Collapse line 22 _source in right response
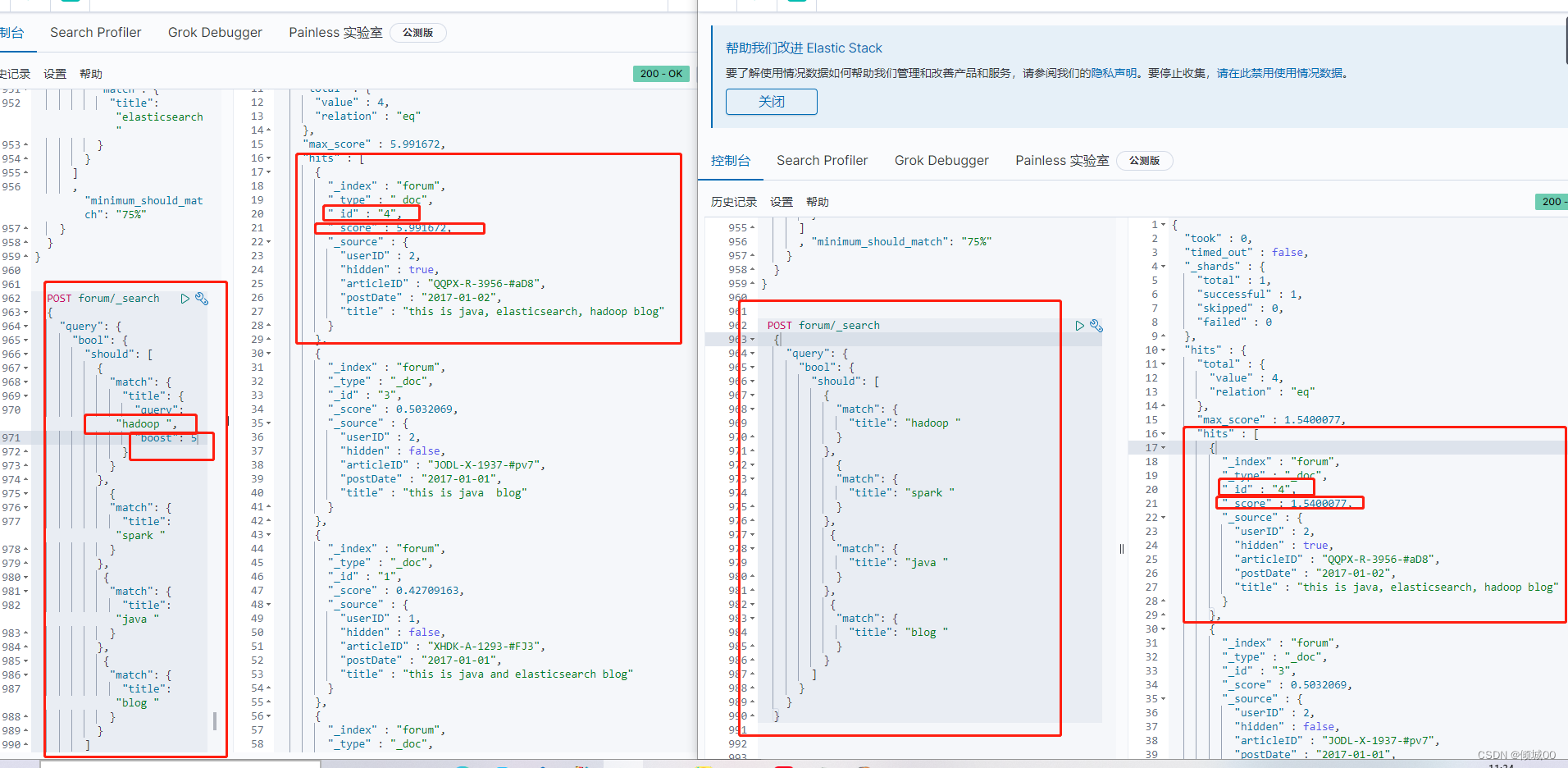The width and height of the screenshot is (1568, 768). (1164, 518)
